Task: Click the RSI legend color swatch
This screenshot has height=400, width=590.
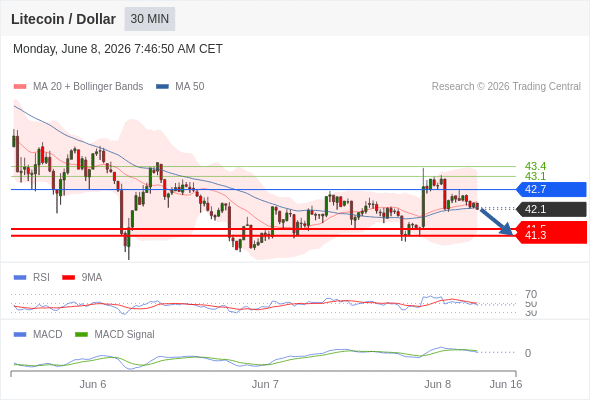Action: tap(20, 278)
